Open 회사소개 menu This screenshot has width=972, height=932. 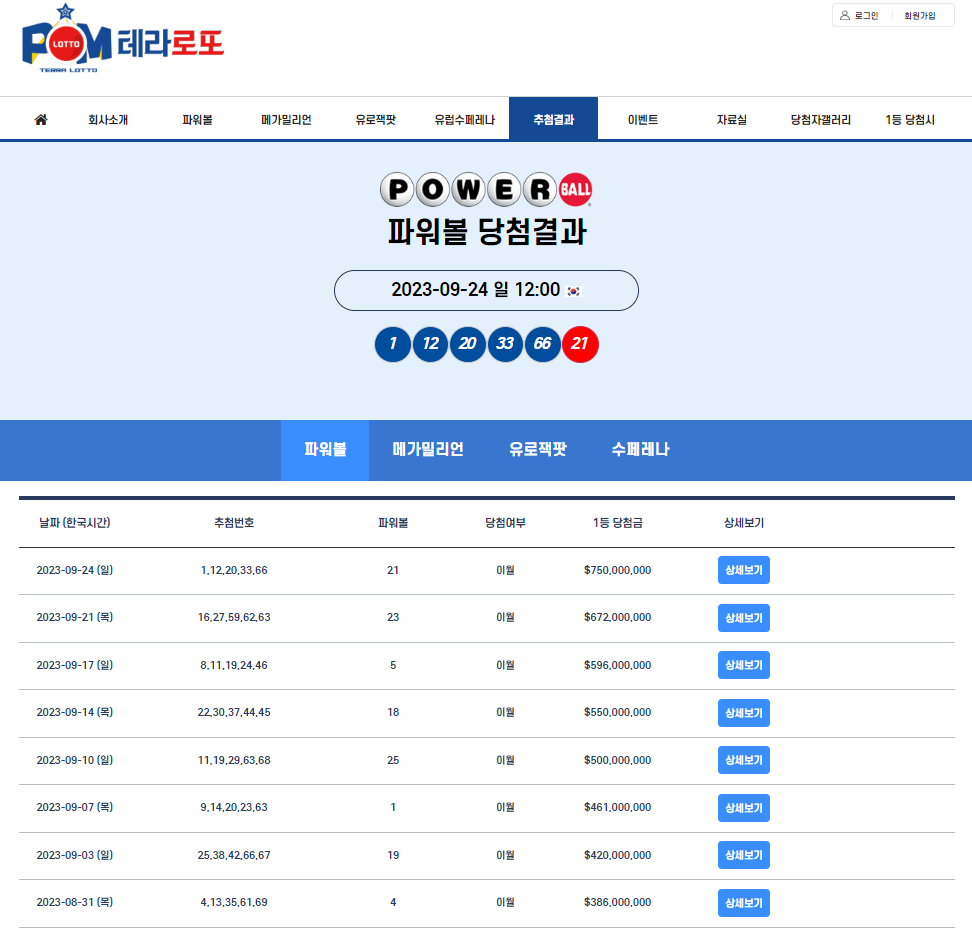click(x=108, y=120)
